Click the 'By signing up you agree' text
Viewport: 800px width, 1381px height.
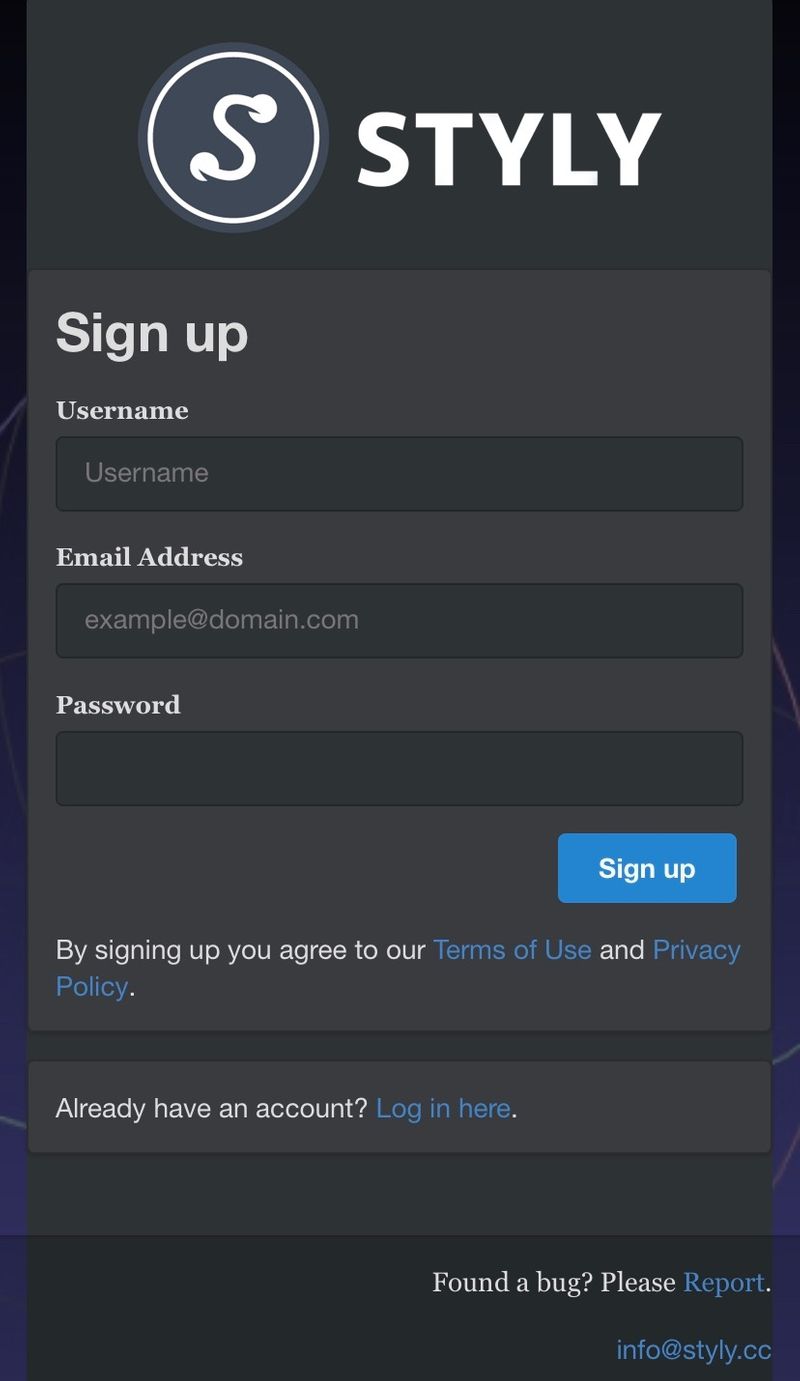(x=240, y=950)
